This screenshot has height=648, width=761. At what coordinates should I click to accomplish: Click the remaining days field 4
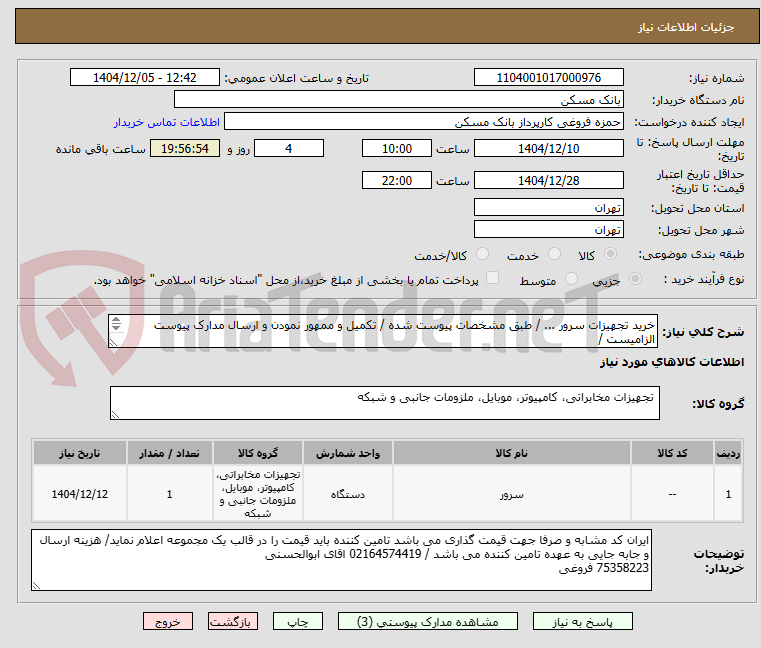[289, 149]
